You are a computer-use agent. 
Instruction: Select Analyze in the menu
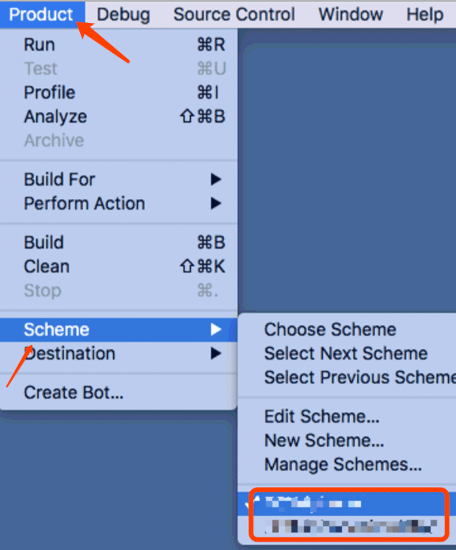point(119,116)
